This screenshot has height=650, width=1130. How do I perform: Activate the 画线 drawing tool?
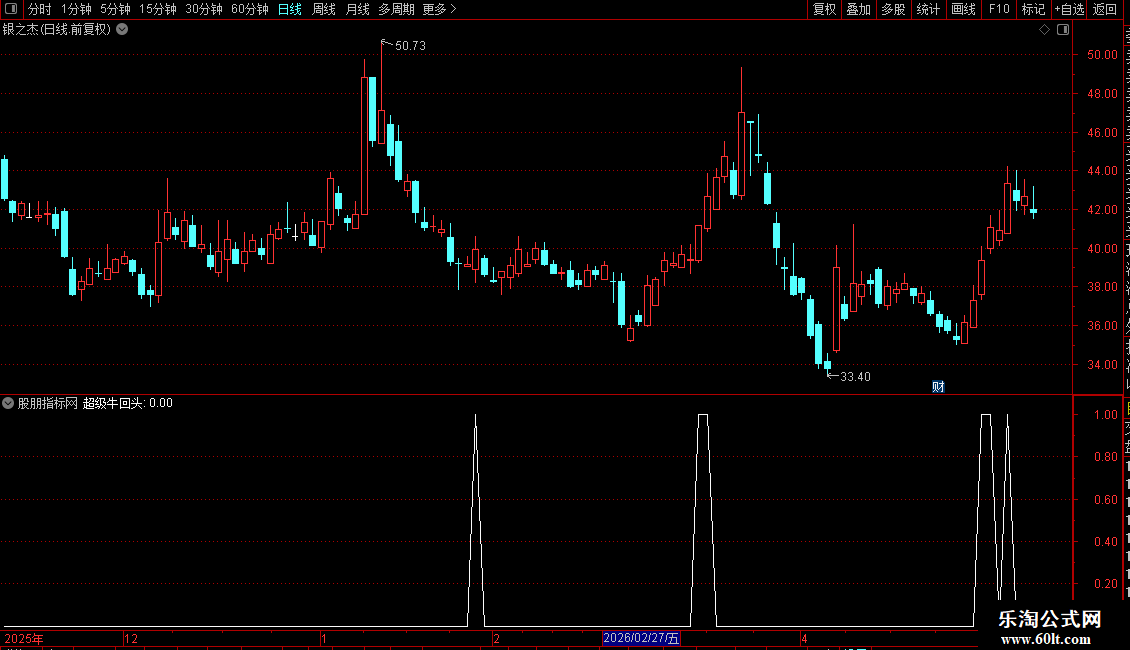(x=963, y=9)
